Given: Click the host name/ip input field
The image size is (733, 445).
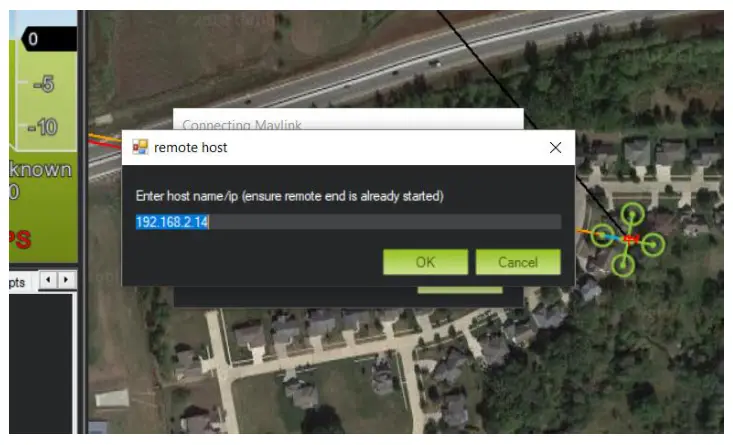Looking at the screenshot, I should [x=348, y=222].
